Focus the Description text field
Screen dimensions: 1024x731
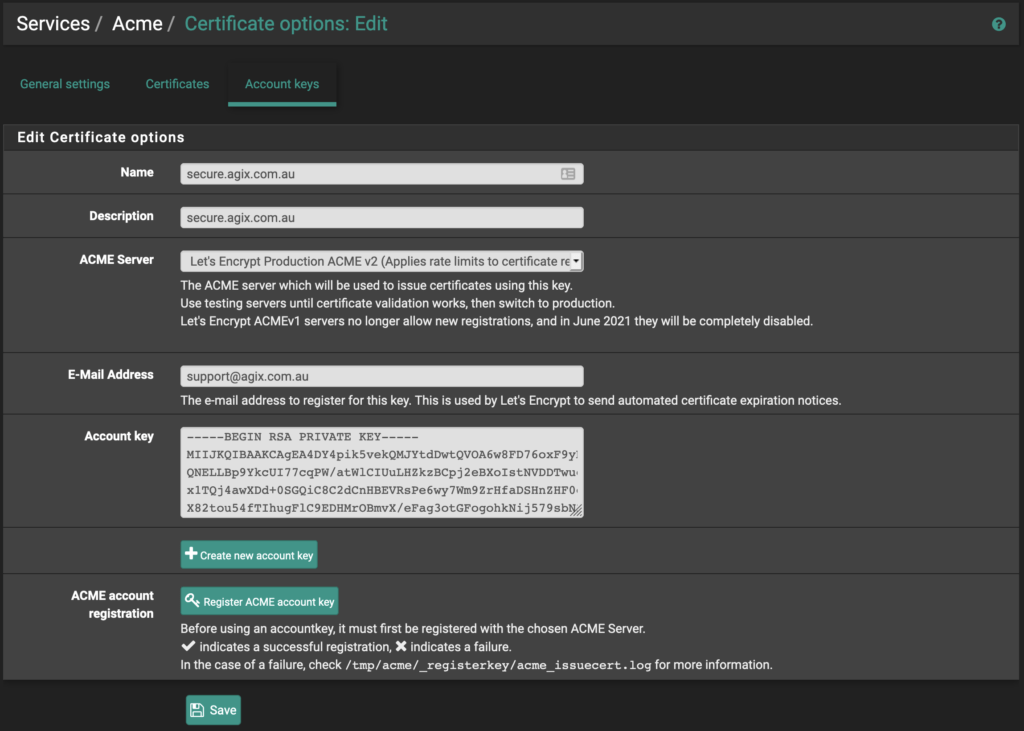coord(381,217)
